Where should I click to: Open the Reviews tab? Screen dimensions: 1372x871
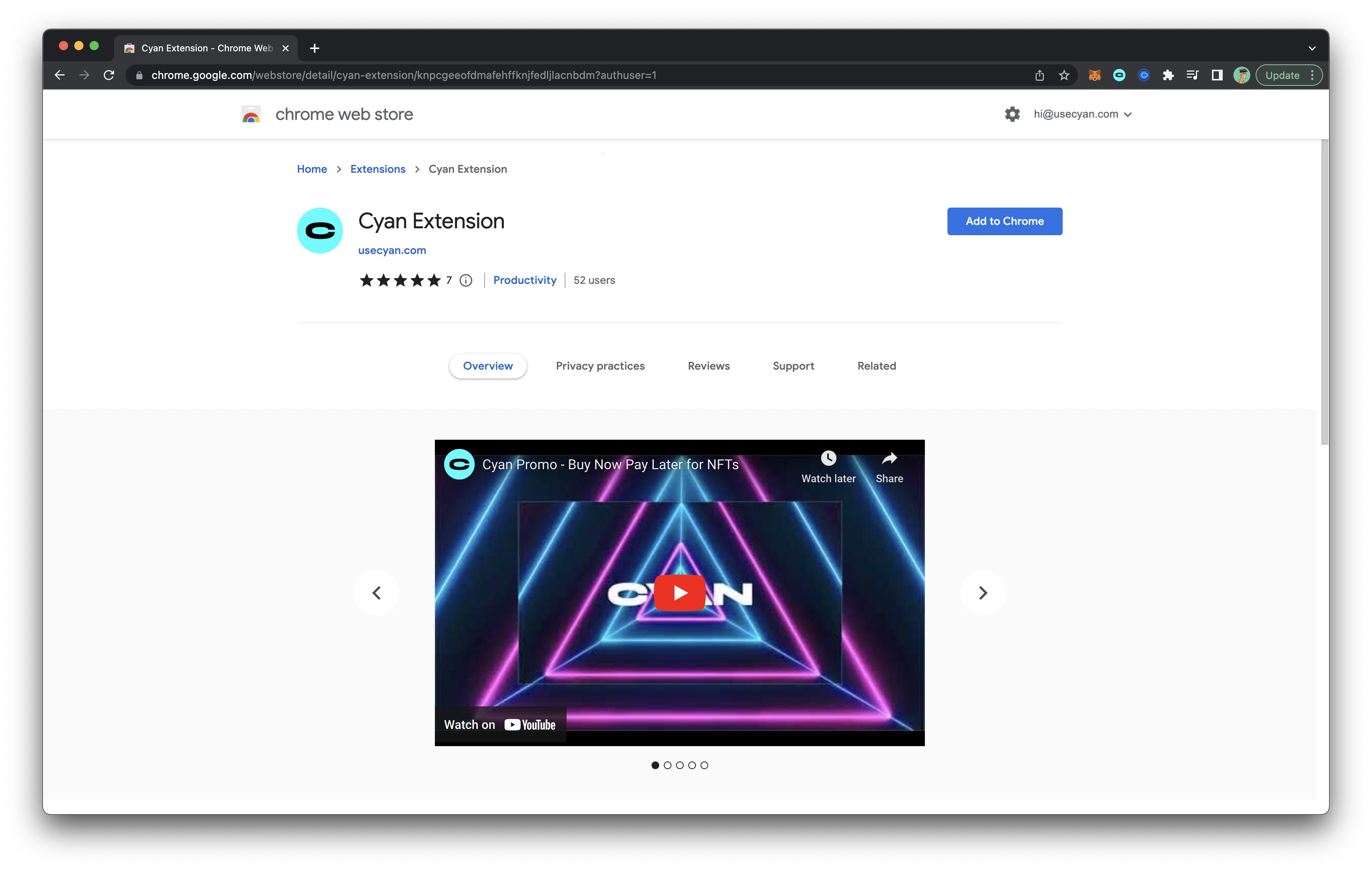pyautogui.click(x=708, y=366)
